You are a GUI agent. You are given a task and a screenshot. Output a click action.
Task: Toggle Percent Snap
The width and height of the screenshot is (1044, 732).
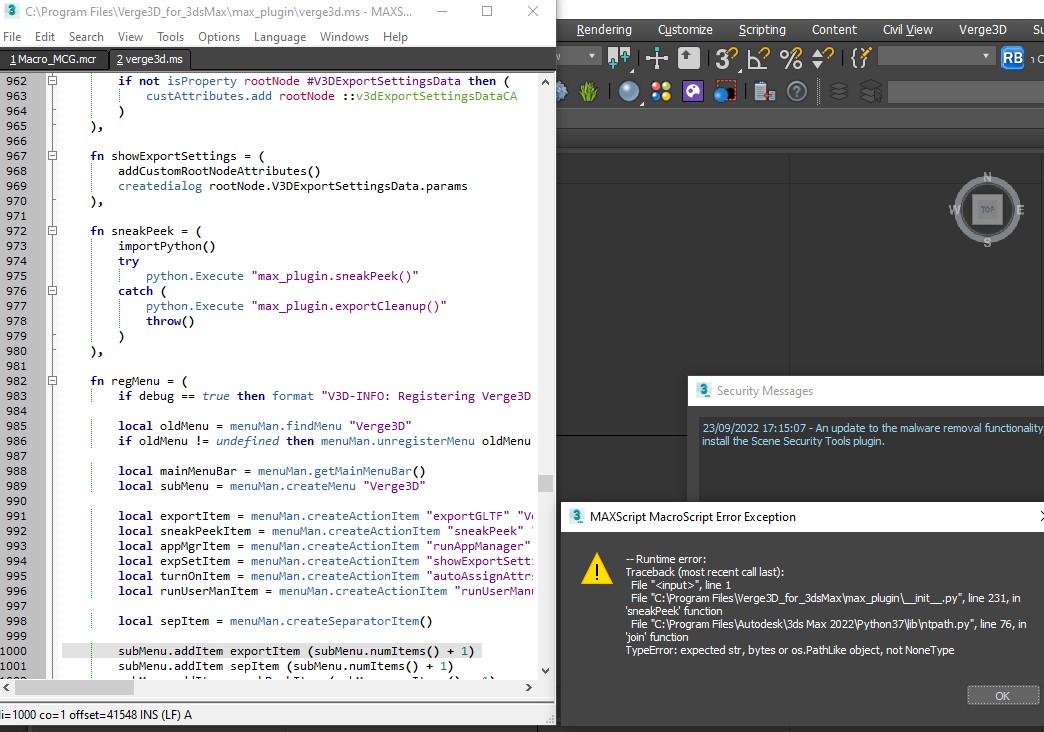(791, 58)
